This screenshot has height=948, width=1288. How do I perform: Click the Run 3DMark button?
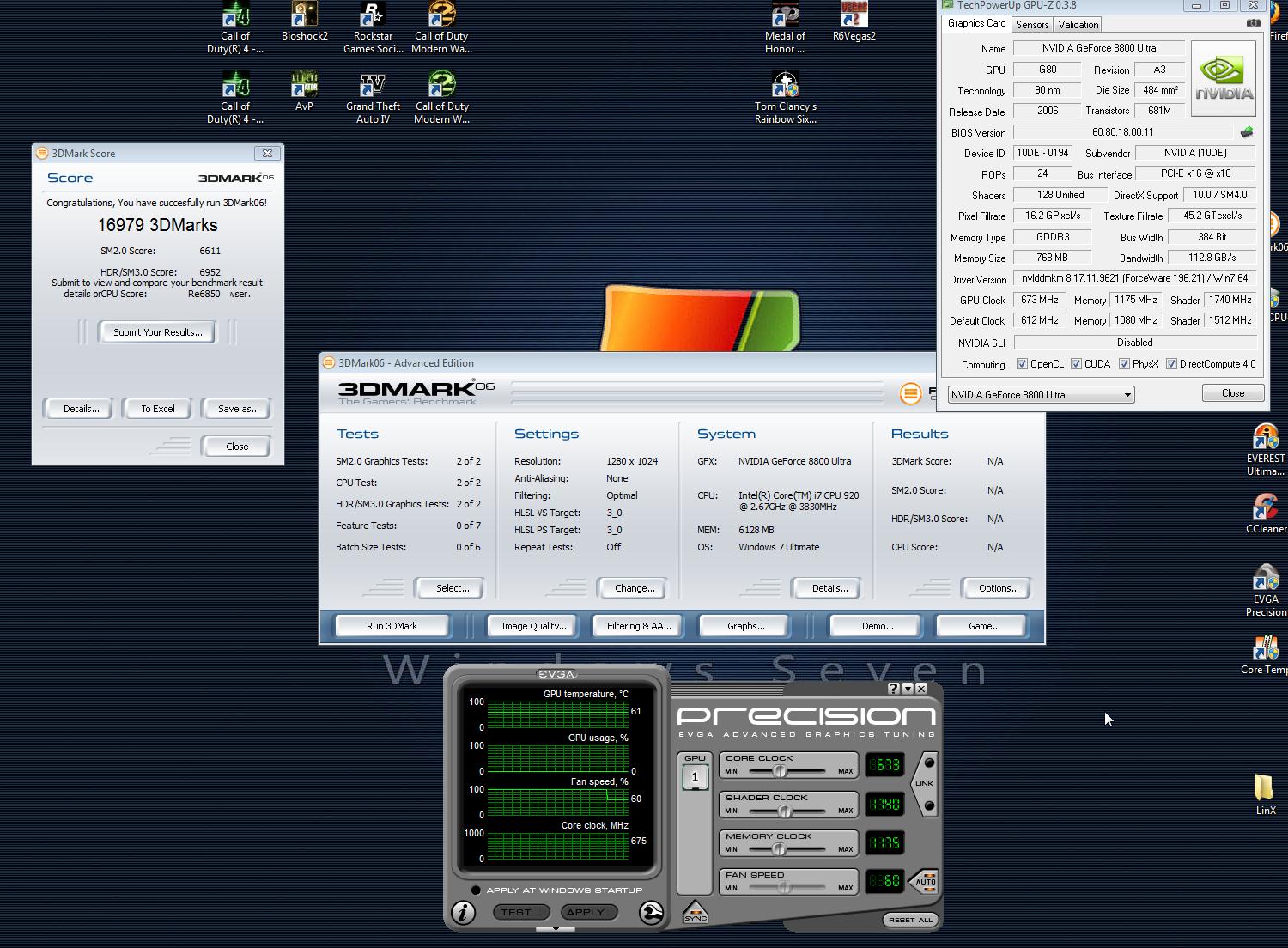[x=392, y=626]
